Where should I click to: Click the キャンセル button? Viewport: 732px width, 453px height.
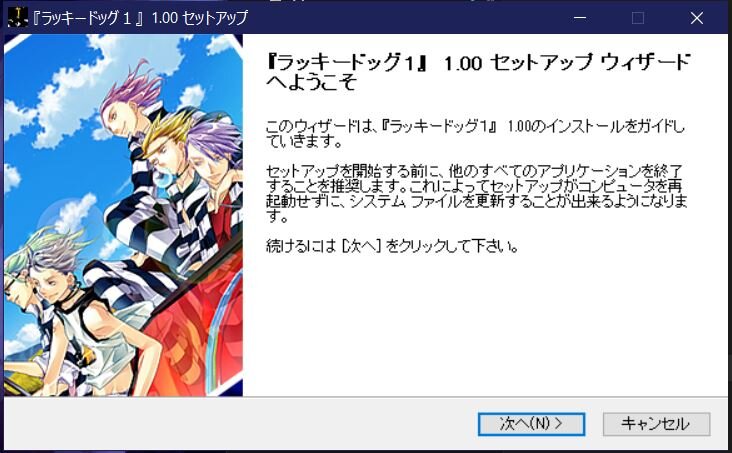tap(656, 424)
